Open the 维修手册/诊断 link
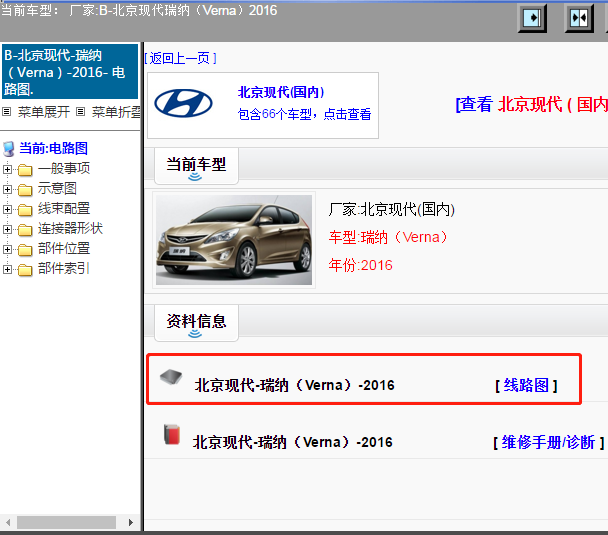This screenshot has width=608, height=535. pyautogui.click(x=548, y=442)
